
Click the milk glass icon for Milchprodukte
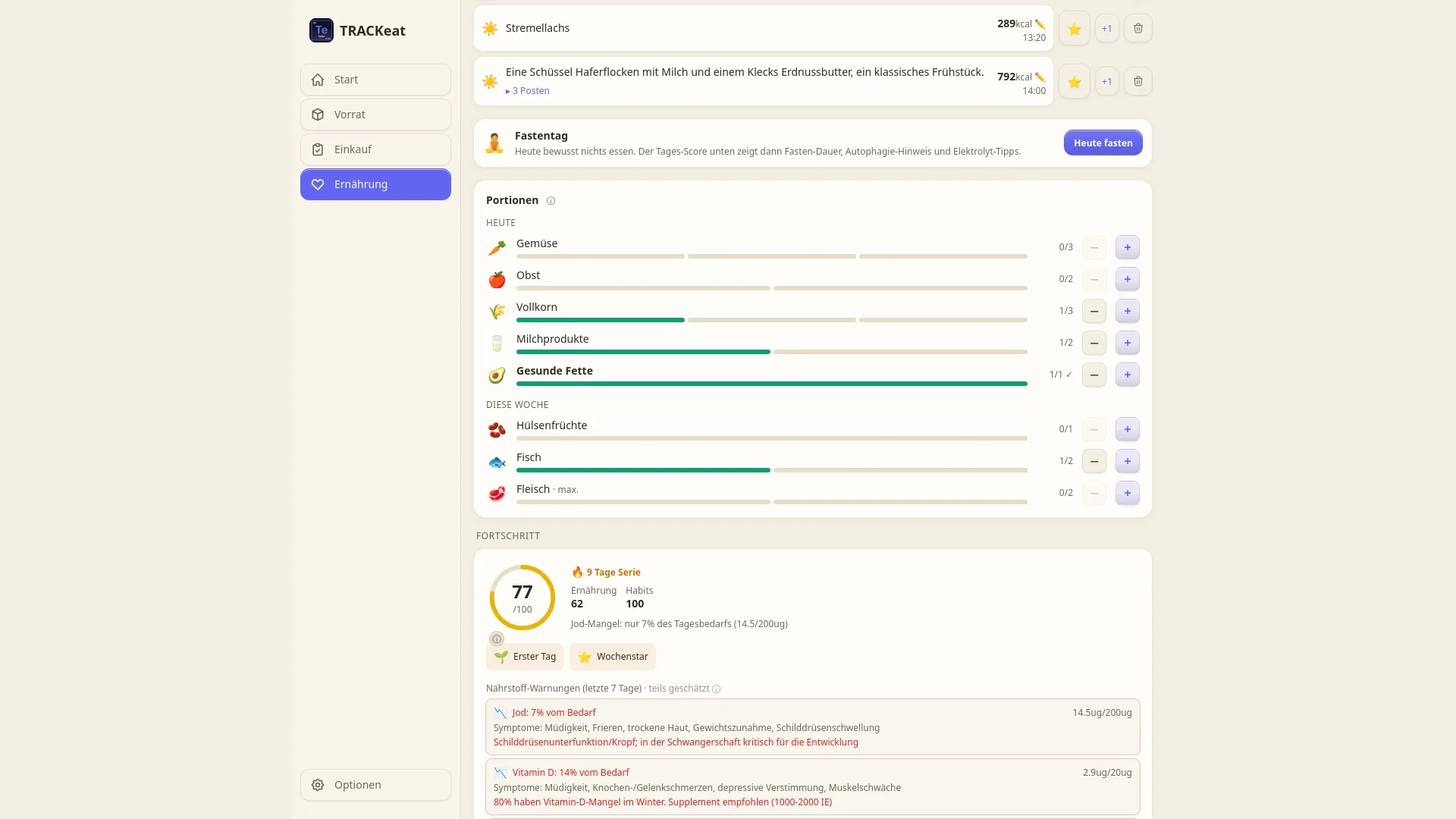tap(497, 344)
